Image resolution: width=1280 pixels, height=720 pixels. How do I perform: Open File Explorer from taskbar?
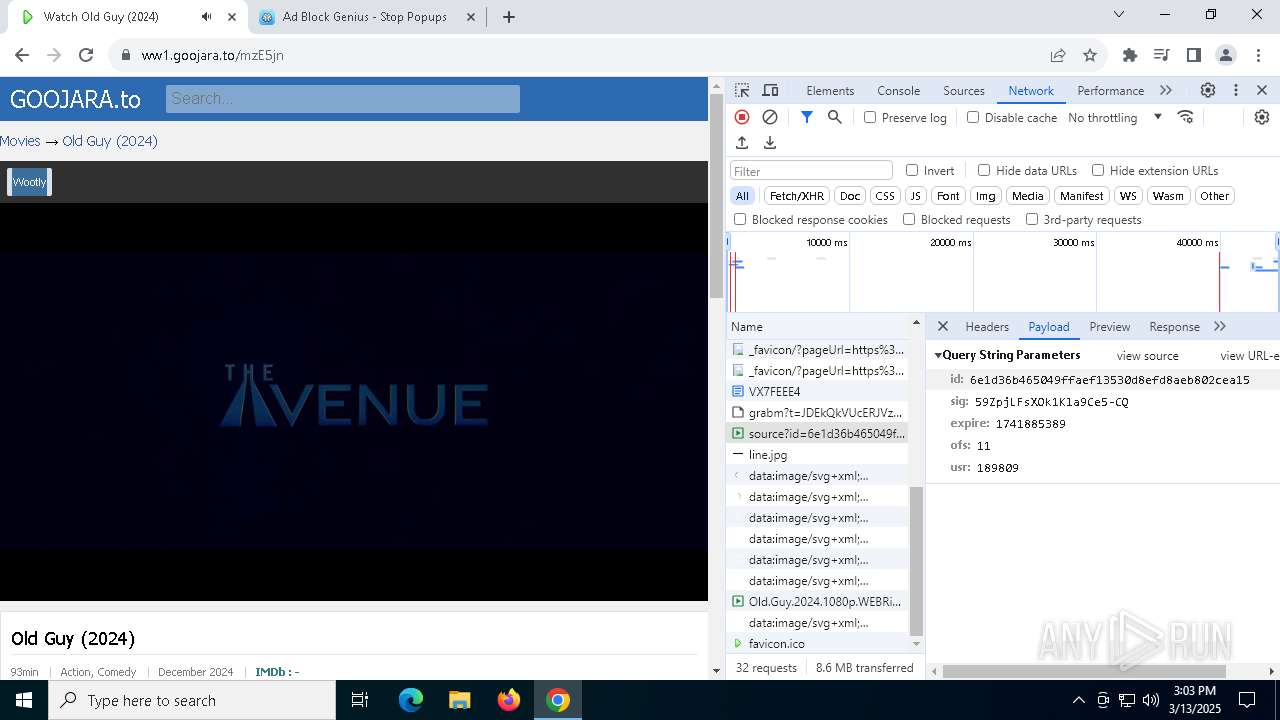pos(460,700)
